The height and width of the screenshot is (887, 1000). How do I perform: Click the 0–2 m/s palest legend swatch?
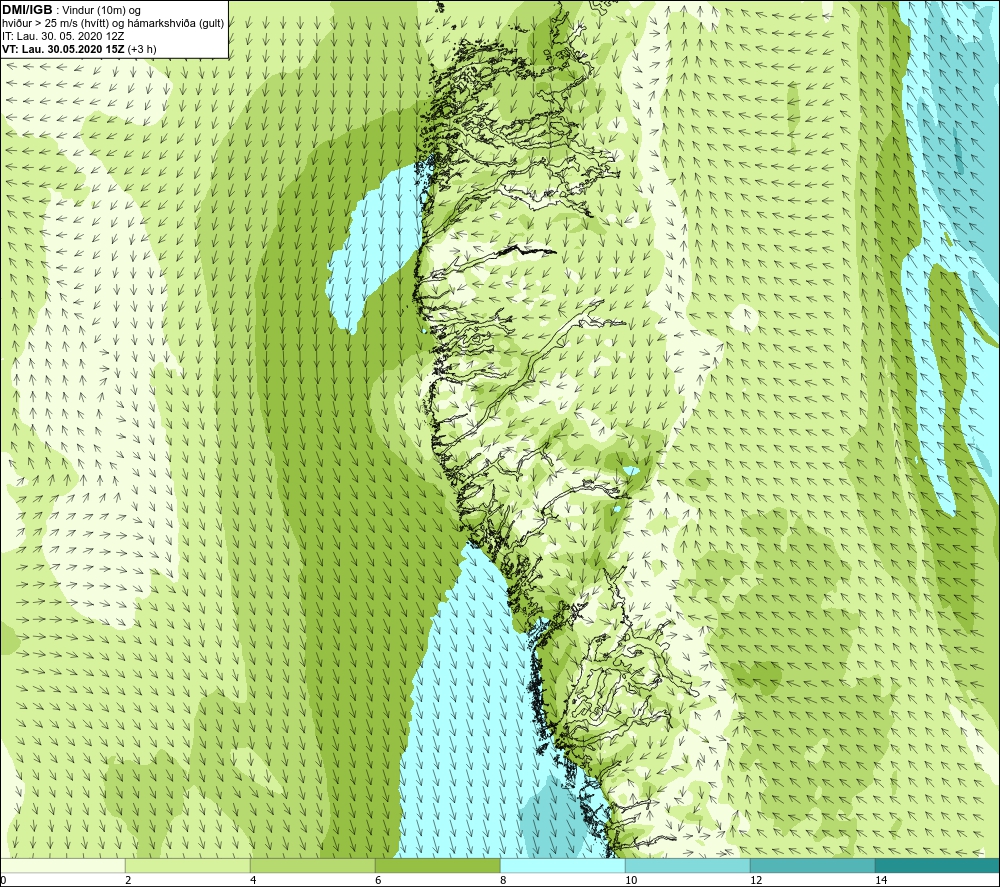(62, 865)
